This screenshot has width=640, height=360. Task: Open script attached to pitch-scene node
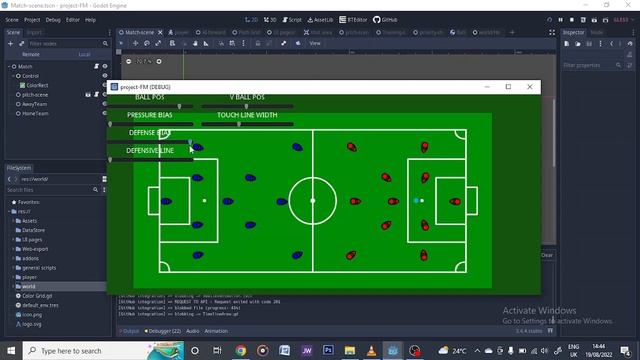click(97, 94)
